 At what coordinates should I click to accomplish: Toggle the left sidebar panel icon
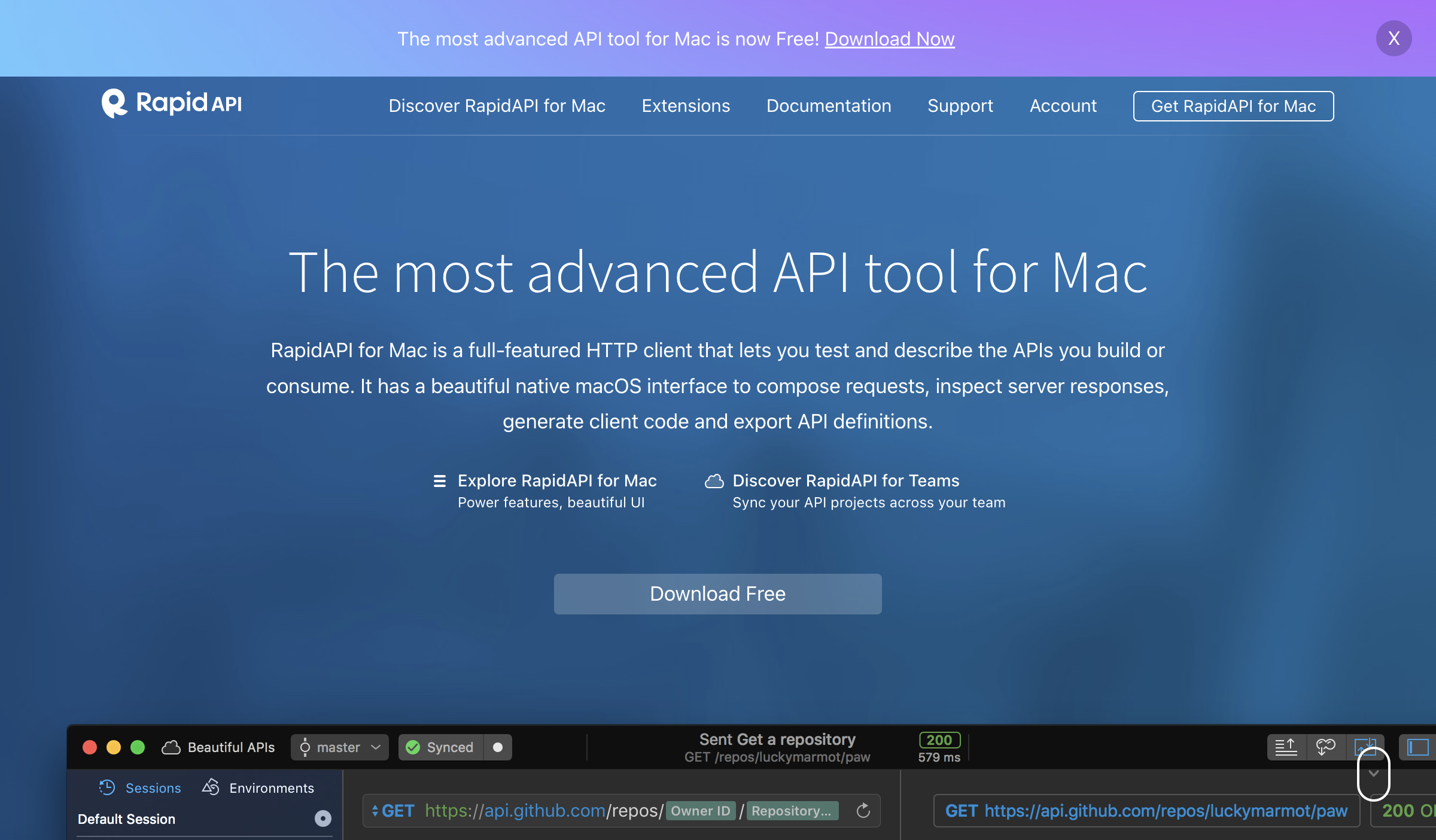(x=1417, y=747)
